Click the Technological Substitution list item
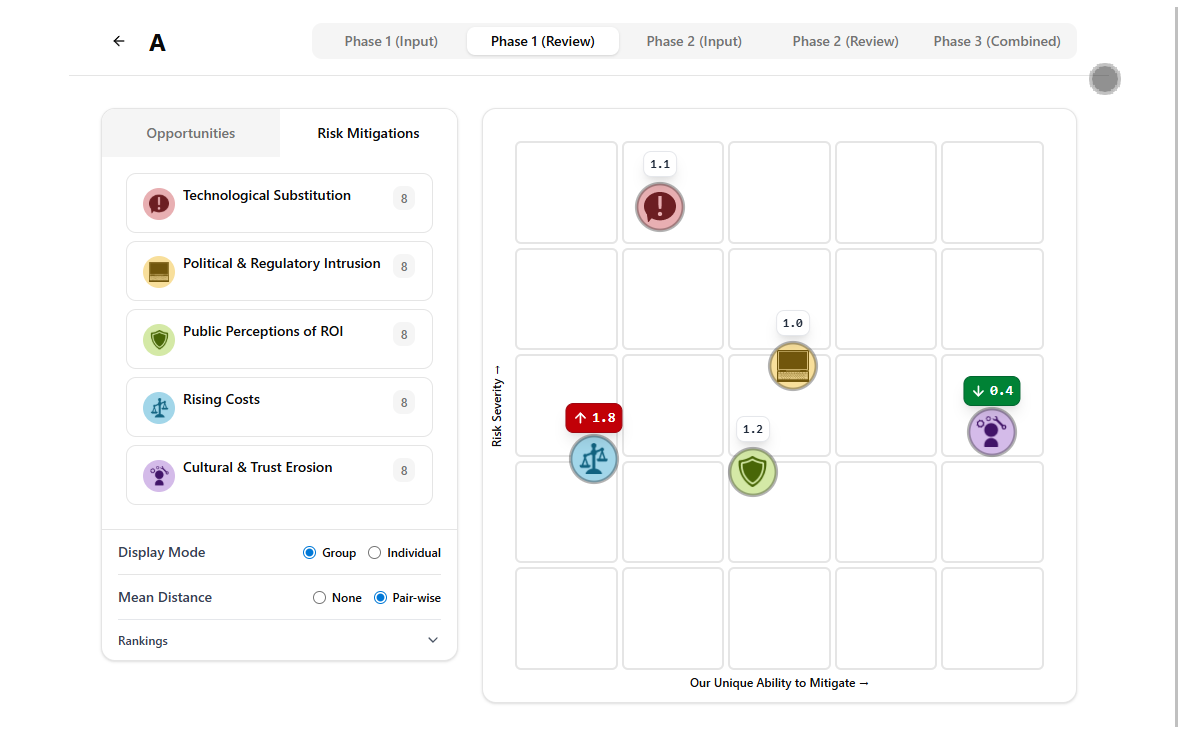The width and height of the screenshot is (1178, 729). coord(279,203)
